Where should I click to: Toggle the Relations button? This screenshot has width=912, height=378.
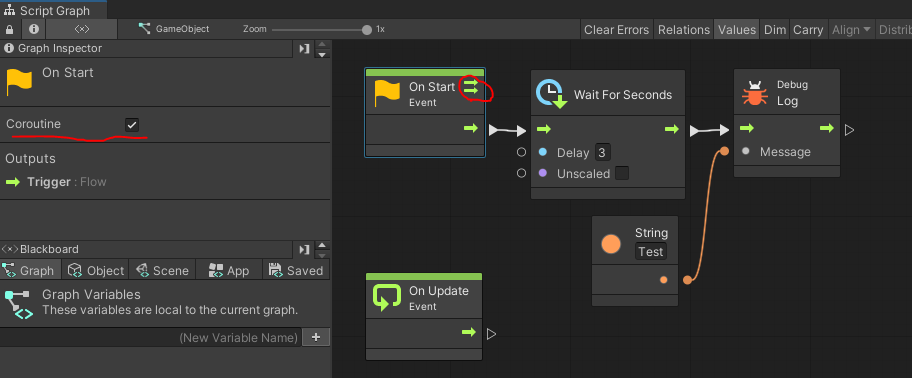pos(684,30)
